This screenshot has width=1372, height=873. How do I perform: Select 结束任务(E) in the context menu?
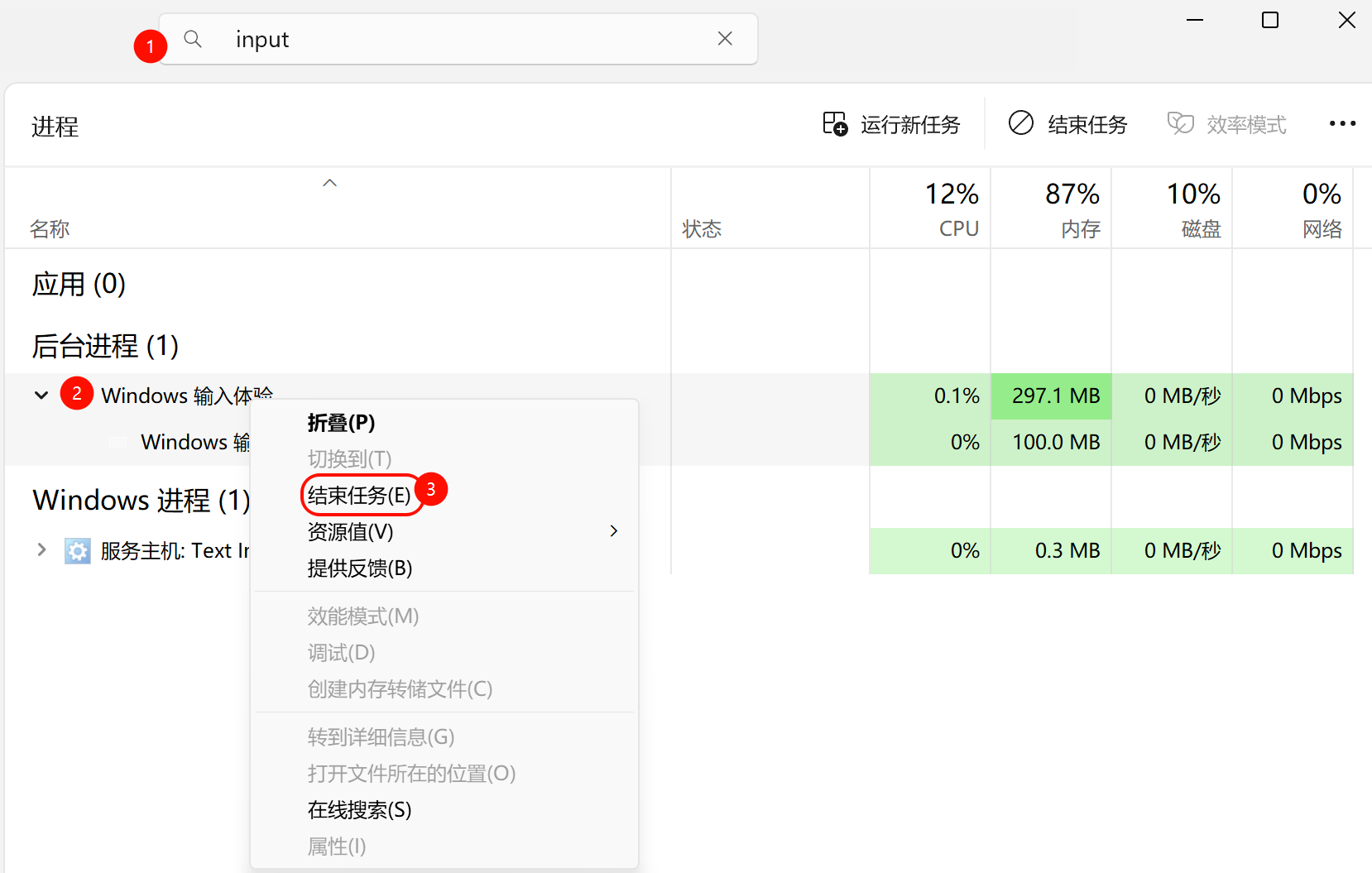point(359,496)
